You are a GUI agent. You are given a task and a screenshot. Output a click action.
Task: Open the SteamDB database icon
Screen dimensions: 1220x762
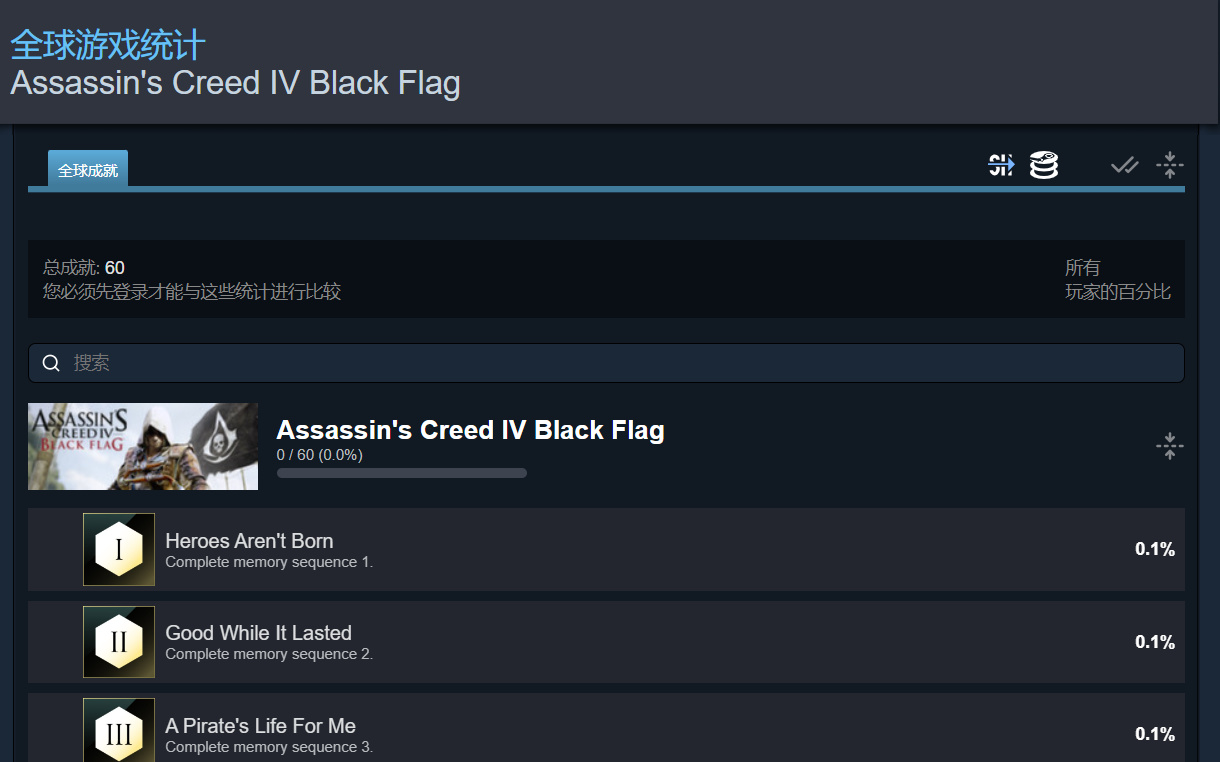(x=1044, y=165)
